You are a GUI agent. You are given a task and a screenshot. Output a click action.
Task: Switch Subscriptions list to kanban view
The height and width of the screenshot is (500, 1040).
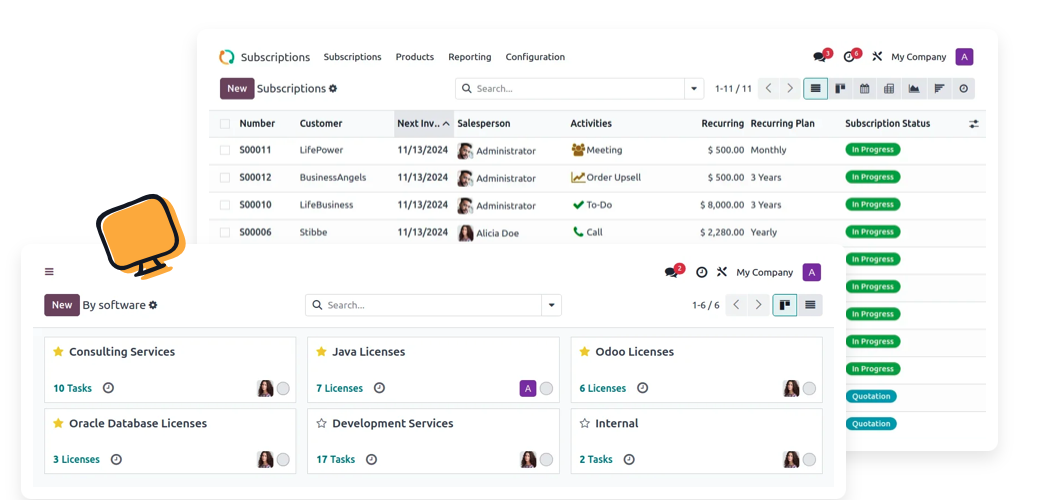coord(840,89)
